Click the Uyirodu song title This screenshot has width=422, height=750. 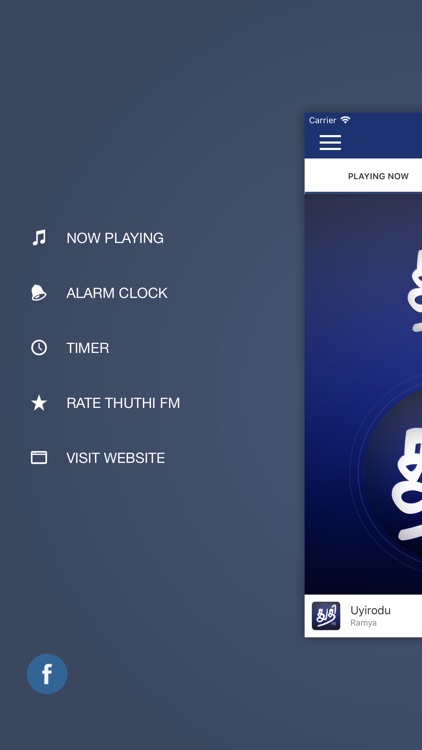pos(370,610)
